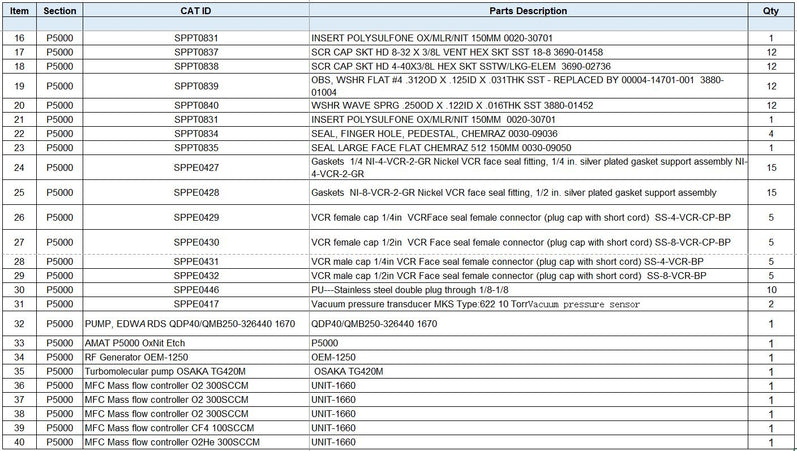Click the SPPT0839 CAT ID cell
This screenshot has height=451, width=797.
(195, 85)
